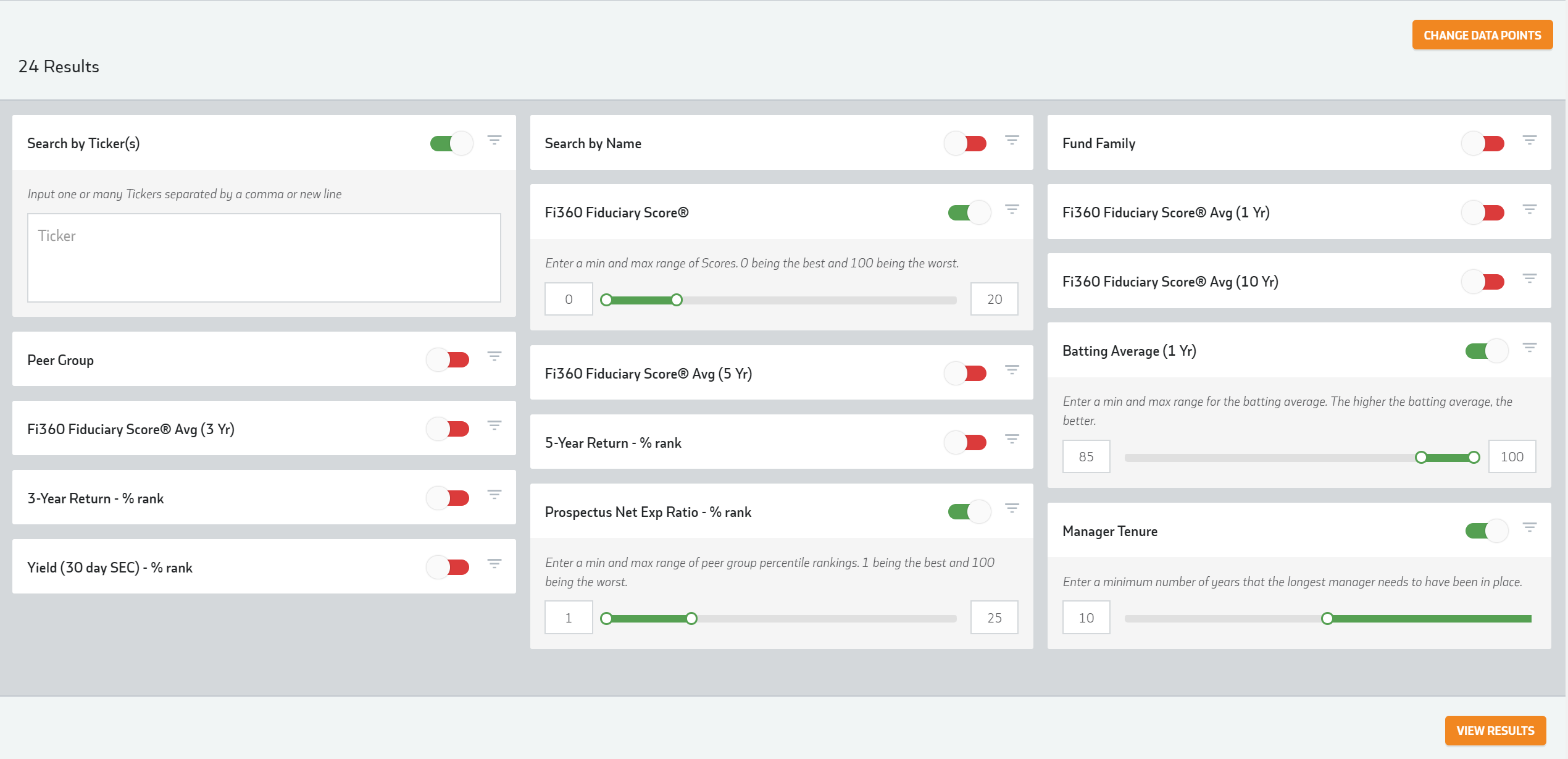
Task: Turn off the Manager Tenure toggle
Action: coord(1487,530)
